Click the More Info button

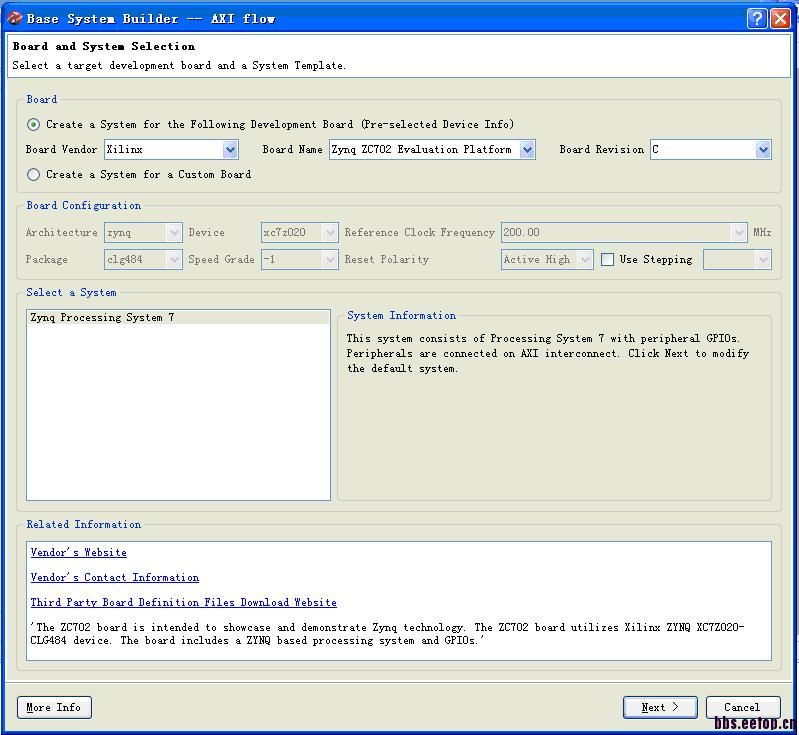click(54, 707)
